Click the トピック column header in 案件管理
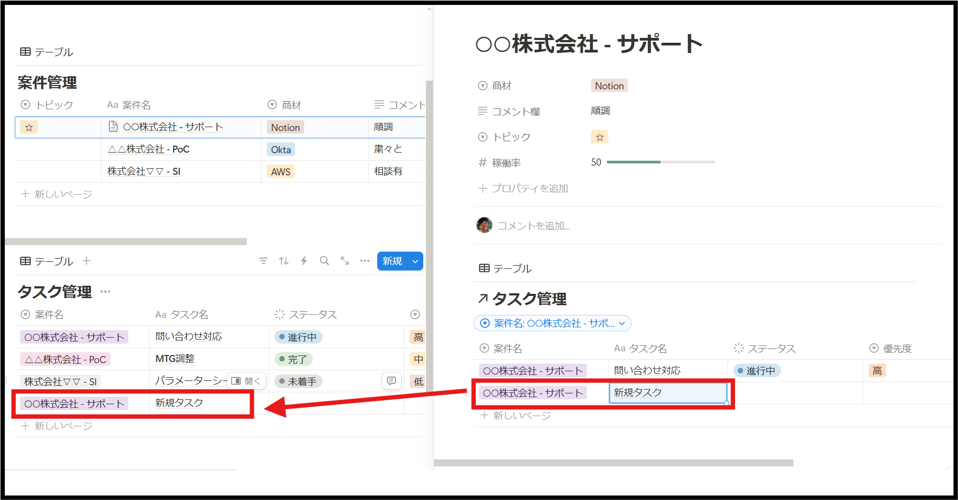Image resolution: width=958 pixels, height=500 pixels. [47, 105]
